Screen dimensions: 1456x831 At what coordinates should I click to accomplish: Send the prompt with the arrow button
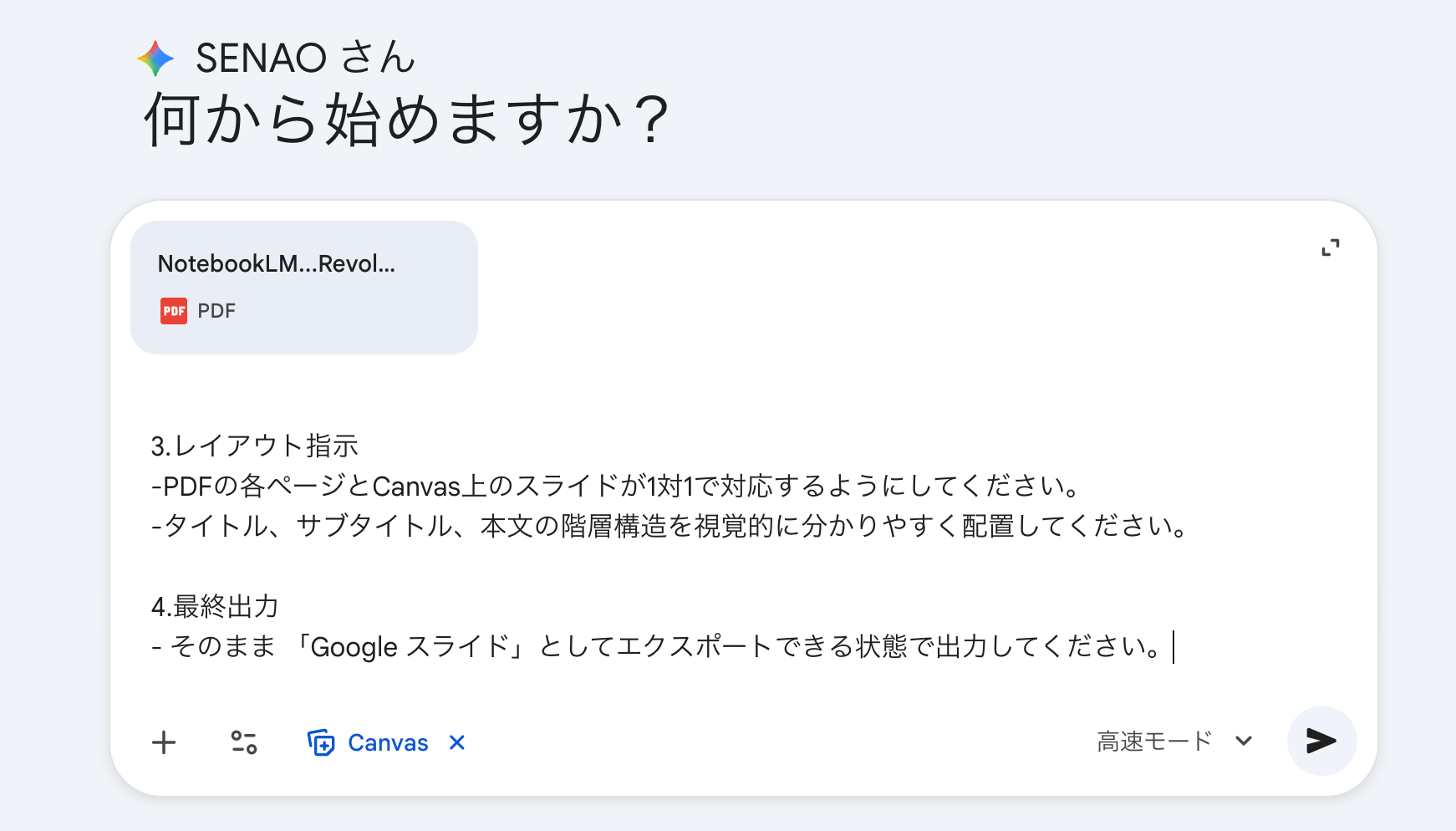pyautogui.click(x=1321, y=741)
